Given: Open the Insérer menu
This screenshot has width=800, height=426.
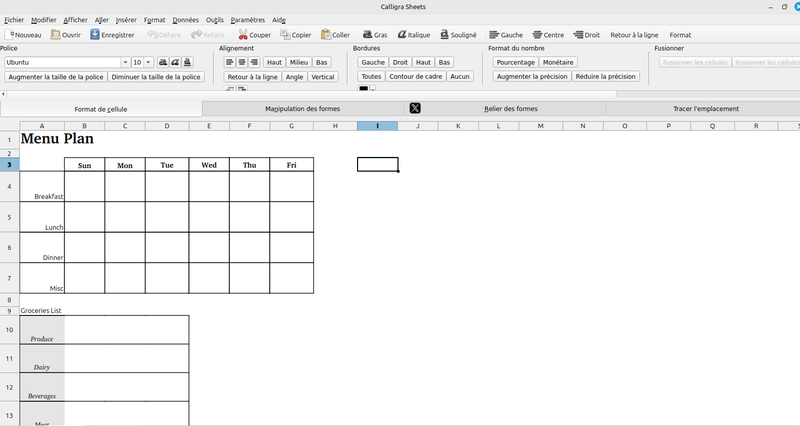Looking at the screenshot, I should pos(126,20).
